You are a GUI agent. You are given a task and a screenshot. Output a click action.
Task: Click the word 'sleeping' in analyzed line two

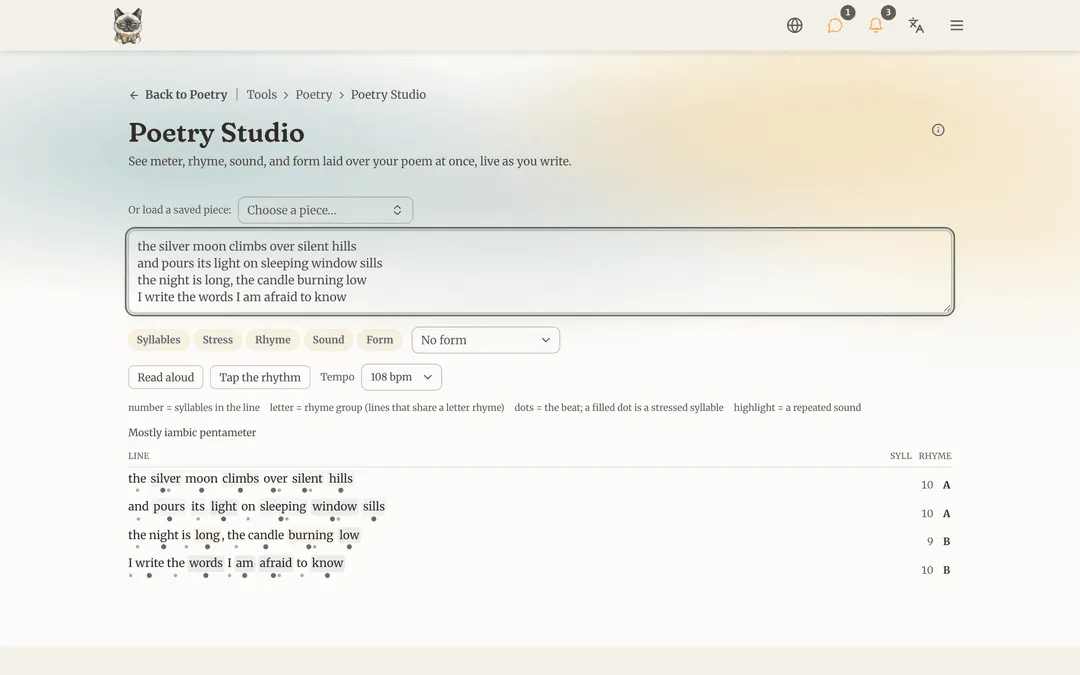282,506
